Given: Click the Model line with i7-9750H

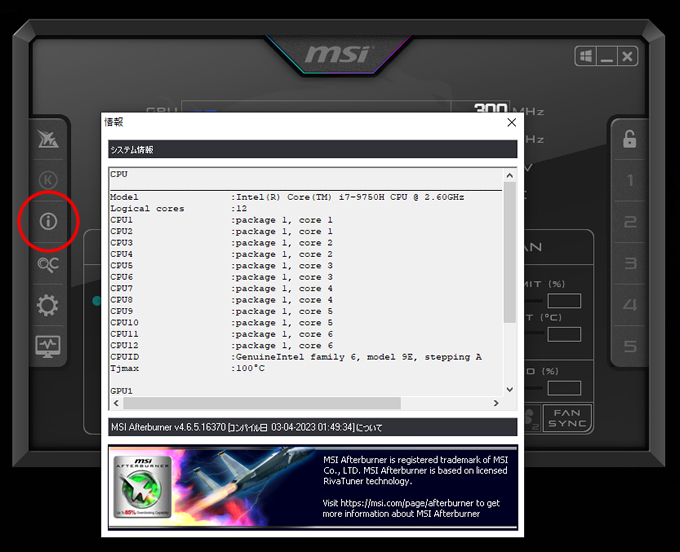Looking at the screenshot, I should [287, 197].
